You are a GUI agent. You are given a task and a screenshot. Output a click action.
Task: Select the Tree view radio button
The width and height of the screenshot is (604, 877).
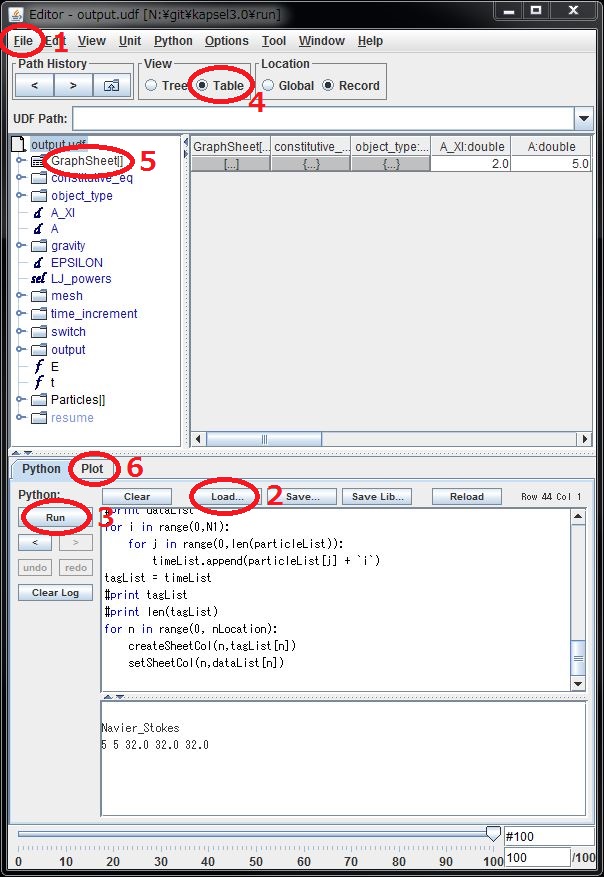(x=151, y=86)
